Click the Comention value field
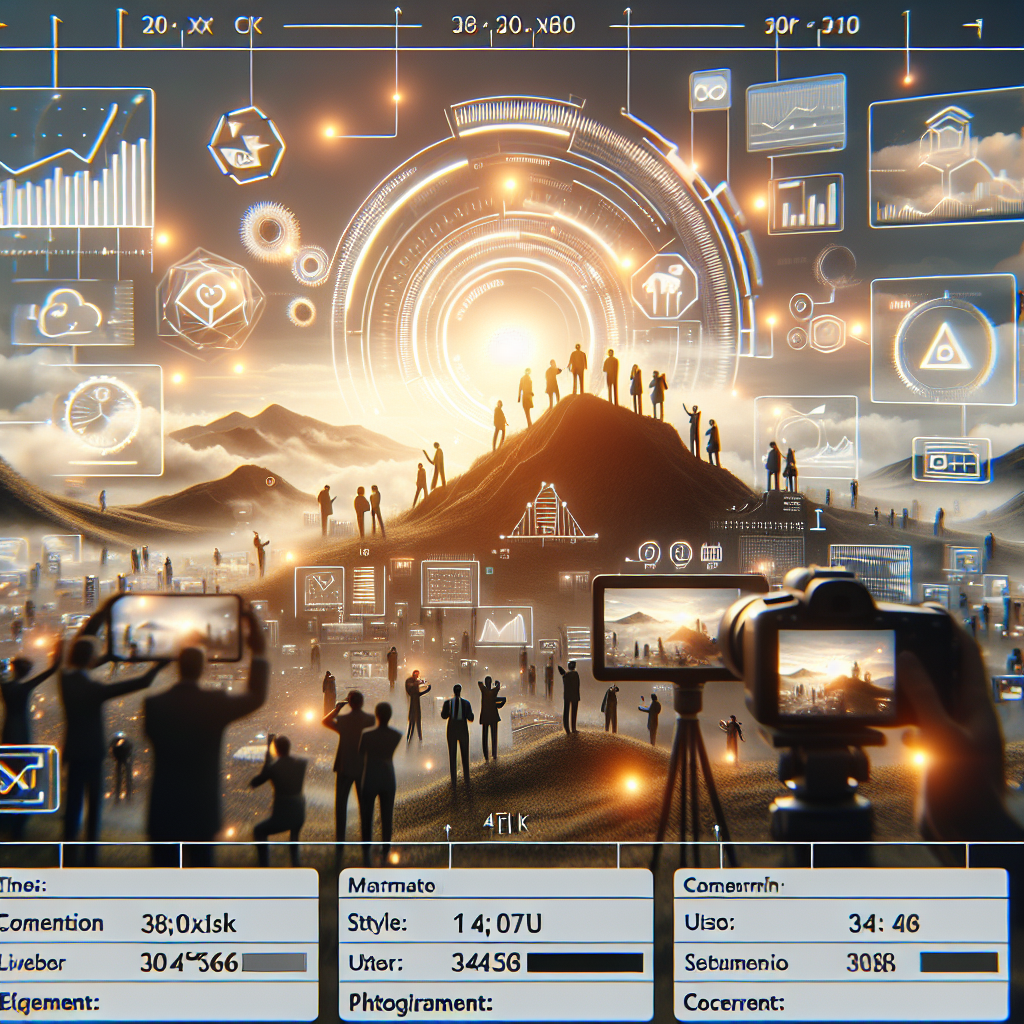Viewport: 1024px width, 1024px height. (188, 923)
